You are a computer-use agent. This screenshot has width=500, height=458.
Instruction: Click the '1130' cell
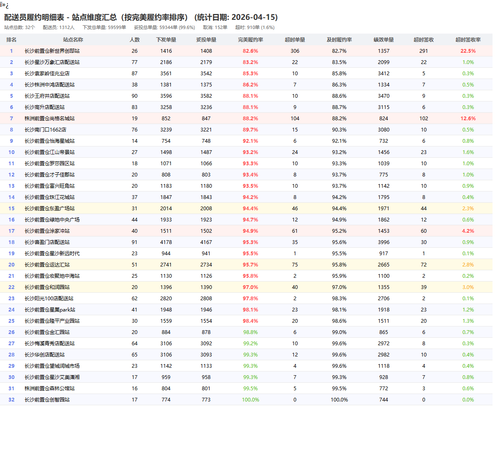(166, 276)
